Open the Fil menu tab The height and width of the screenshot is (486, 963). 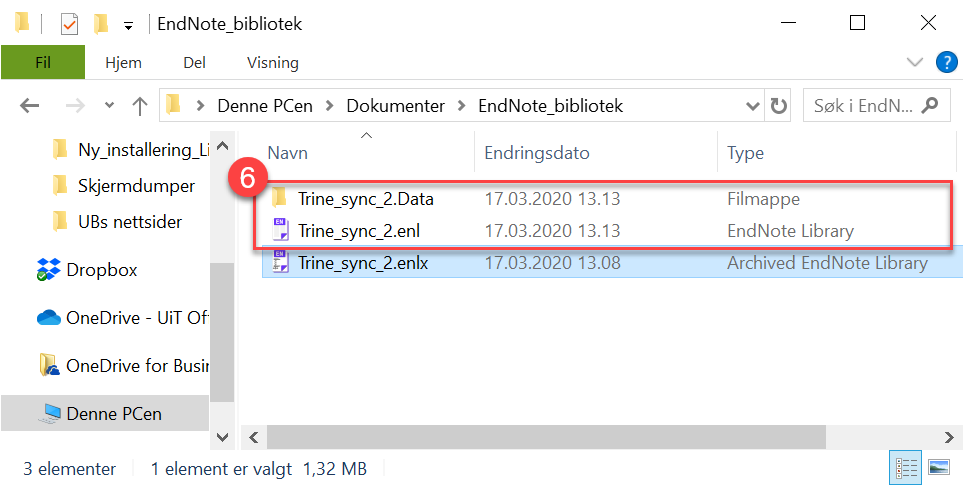point(42,62)
